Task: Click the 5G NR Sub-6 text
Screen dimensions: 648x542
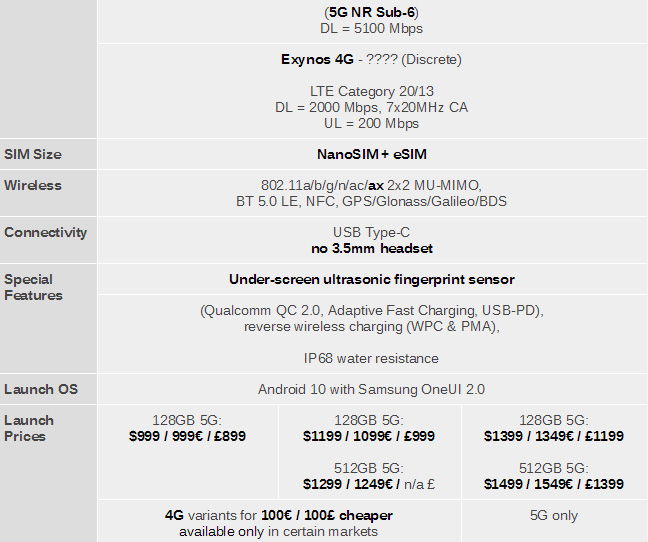Action: (x=372, y=12)
